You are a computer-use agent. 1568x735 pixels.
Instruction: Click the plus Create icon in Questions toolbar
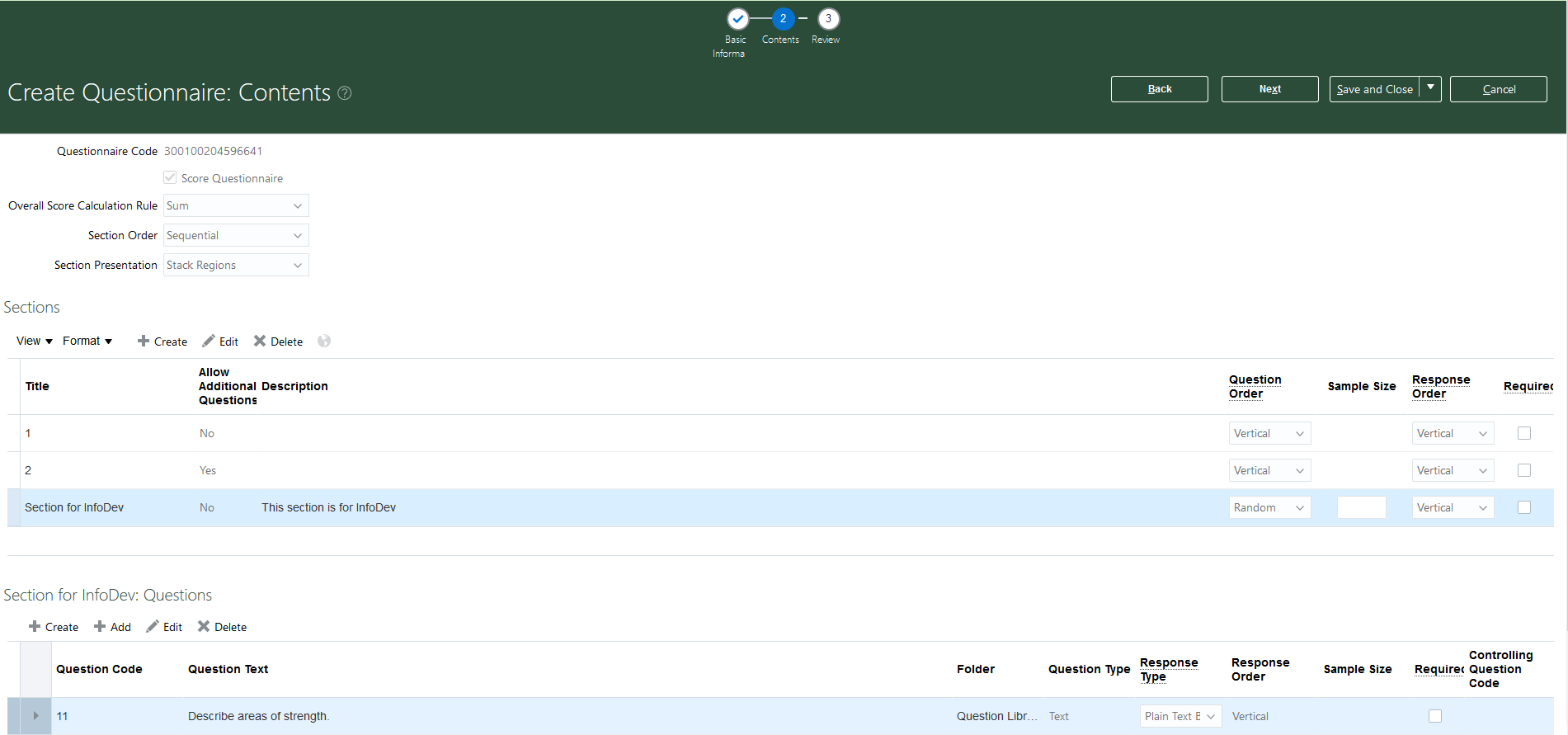pyautogui.click(x=35, y=626)
